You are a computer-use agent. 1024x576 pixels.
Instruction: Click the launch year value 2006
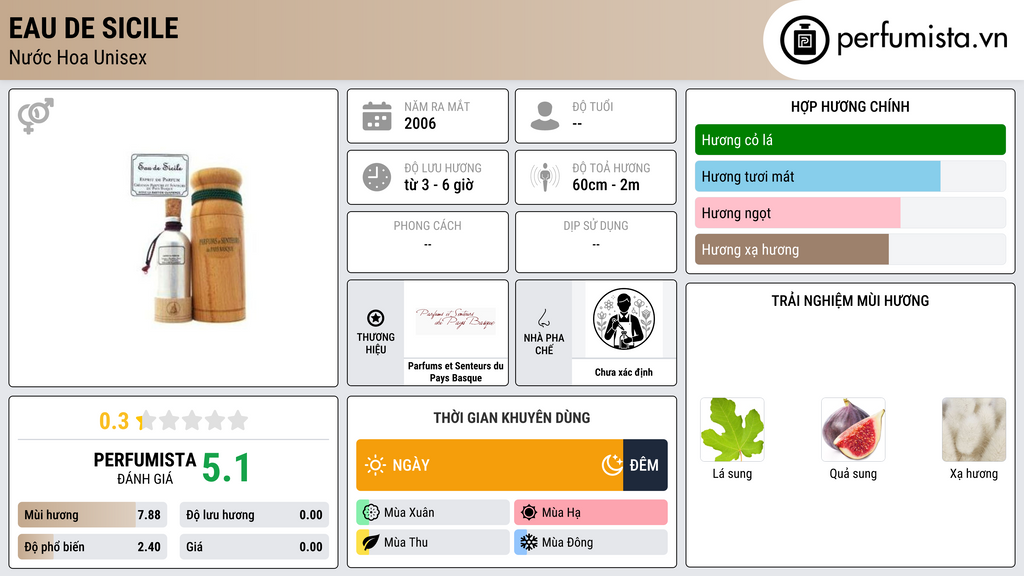420,123
